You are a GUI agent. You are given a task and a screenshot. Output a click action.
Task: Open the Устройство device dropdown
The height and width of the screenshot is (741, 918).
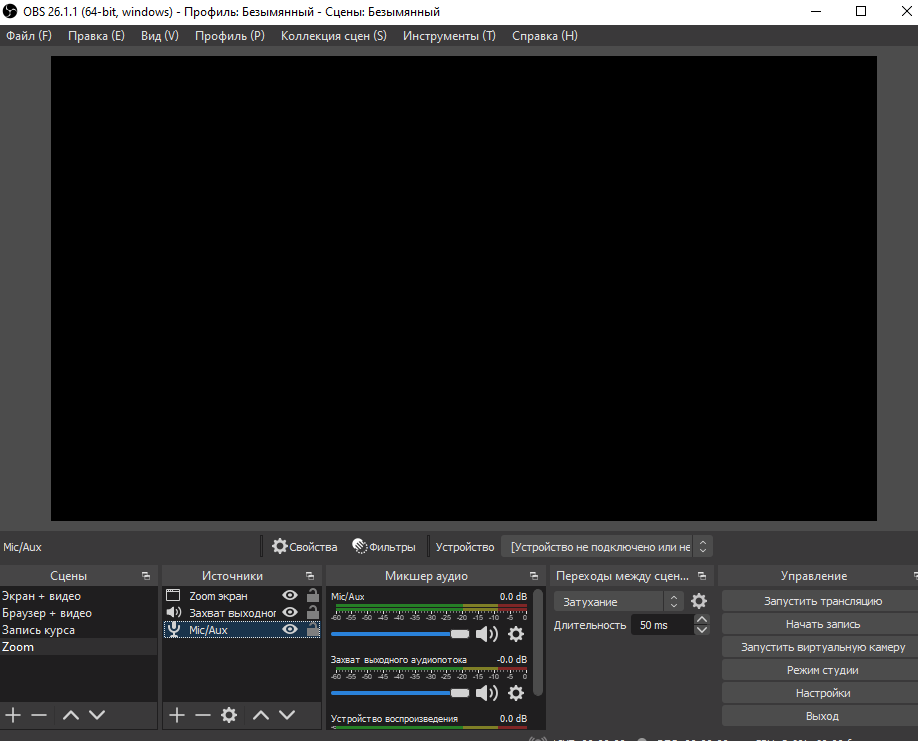coord(607,547)
